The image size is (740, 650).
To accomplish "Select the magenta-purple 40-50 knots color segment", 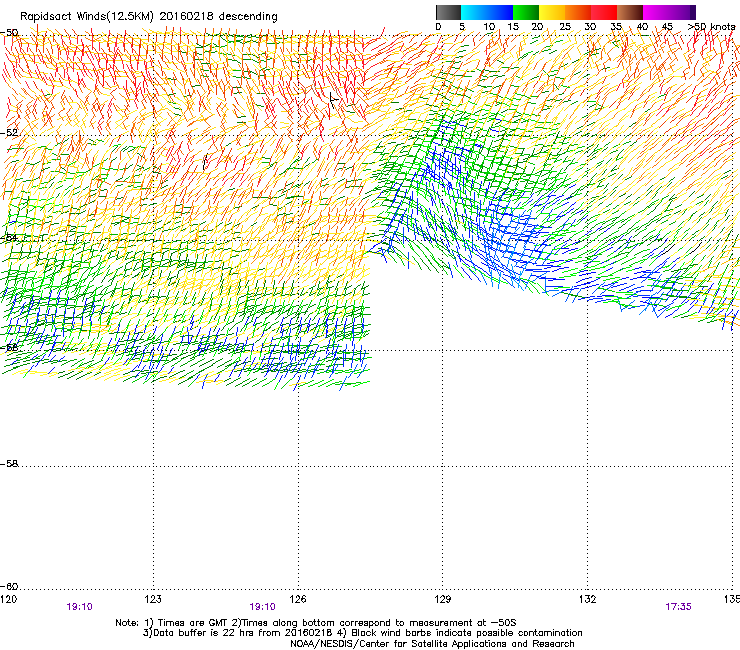I will [669, 12].
